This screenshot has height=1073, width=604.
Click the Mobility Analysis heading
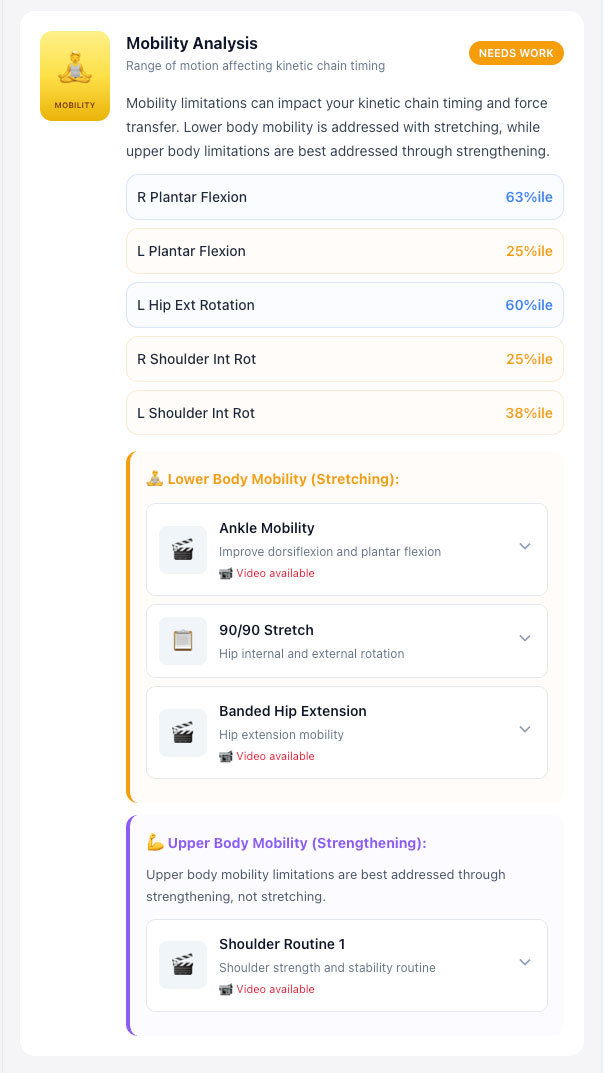point(192,43)
